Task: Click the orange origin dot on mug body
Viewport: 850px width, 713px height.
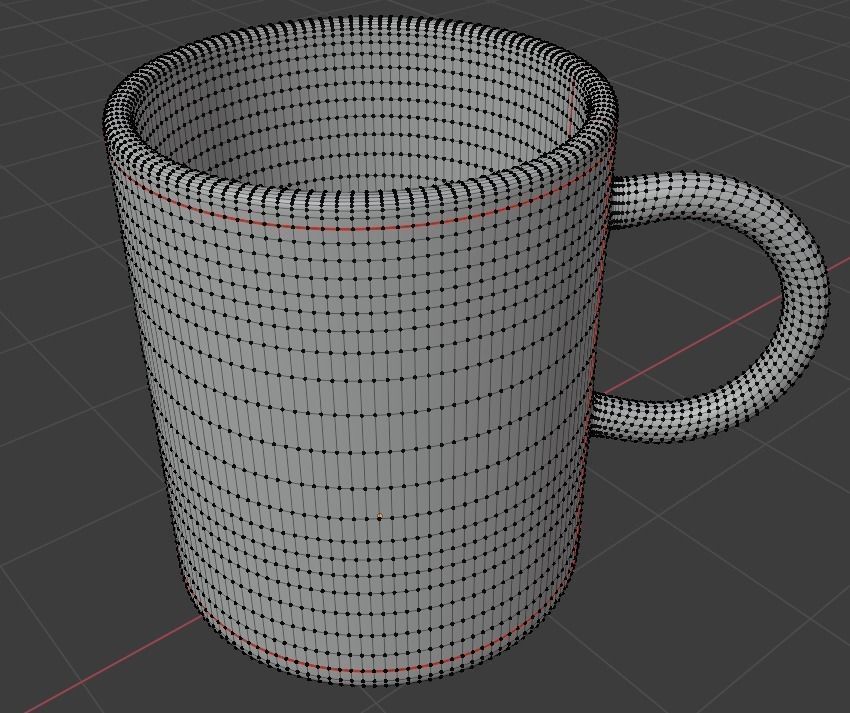Action: tap(379, 516)
